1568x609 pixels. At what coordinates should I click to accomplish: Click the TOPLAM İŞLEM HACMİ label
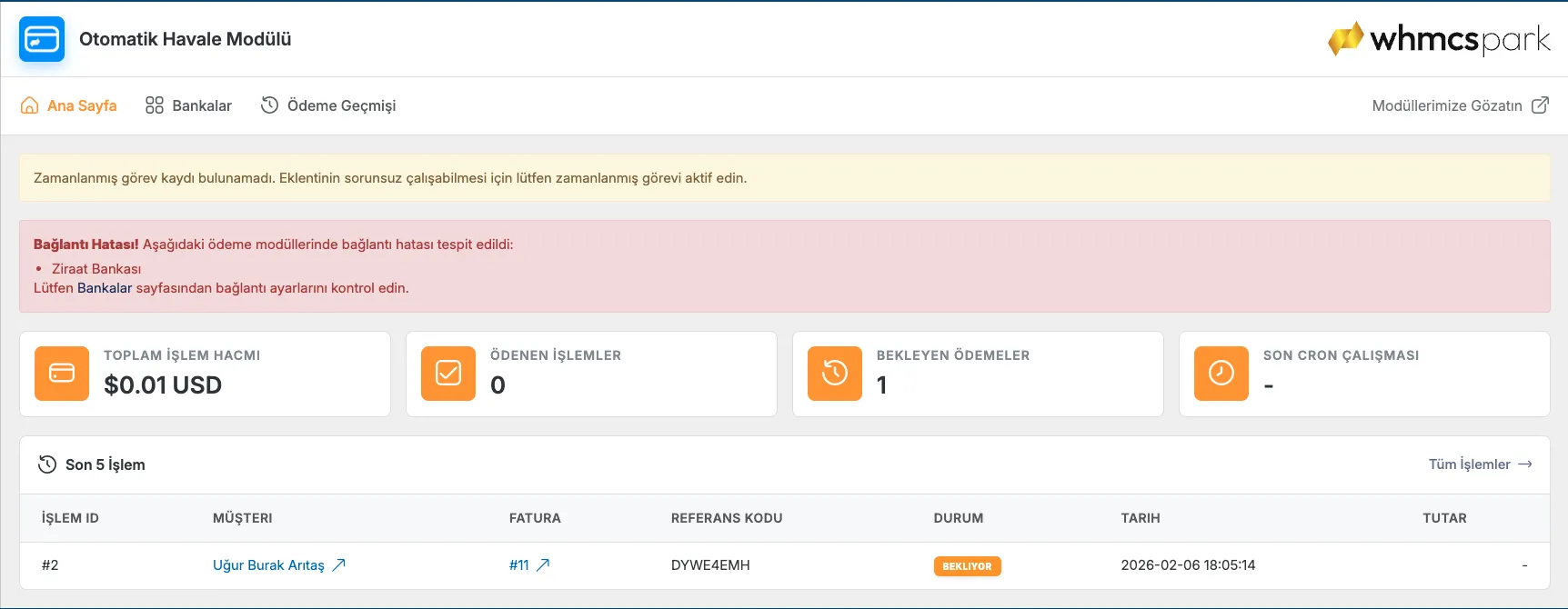coord(182,355)
